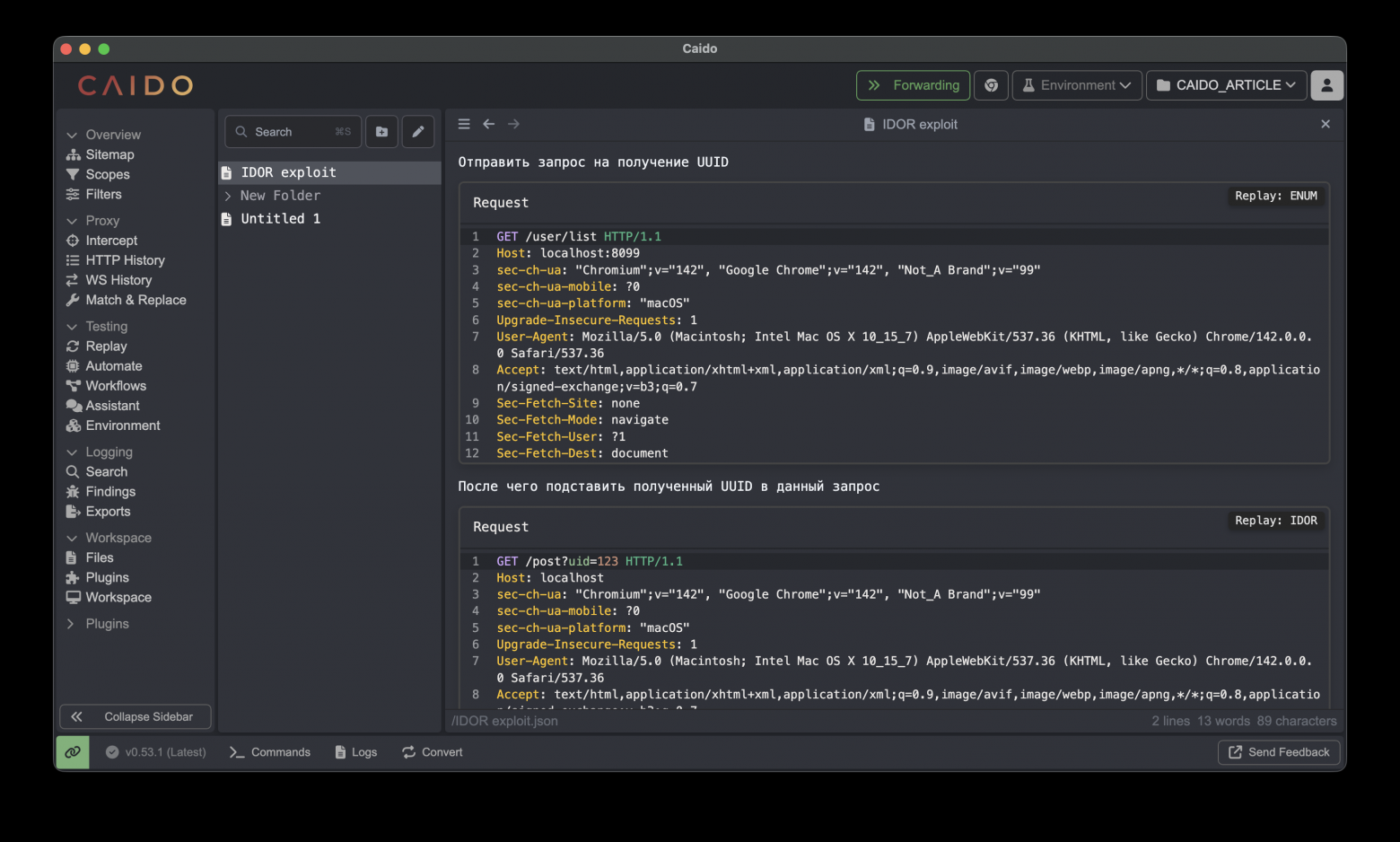The width and height of the screenshot is (1400, 842).
Task: Open the Replay: ENUM link
Action: [1275, 196]
